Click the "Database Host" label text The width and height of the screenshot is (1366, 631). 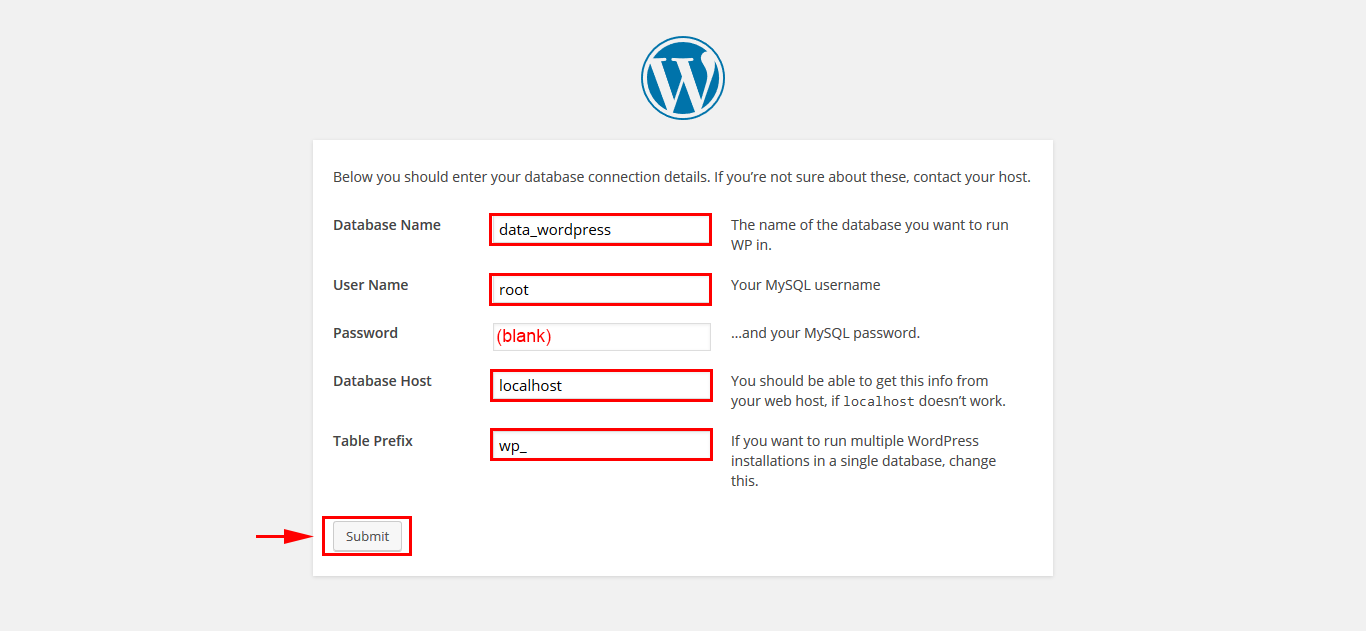point(382,381)
